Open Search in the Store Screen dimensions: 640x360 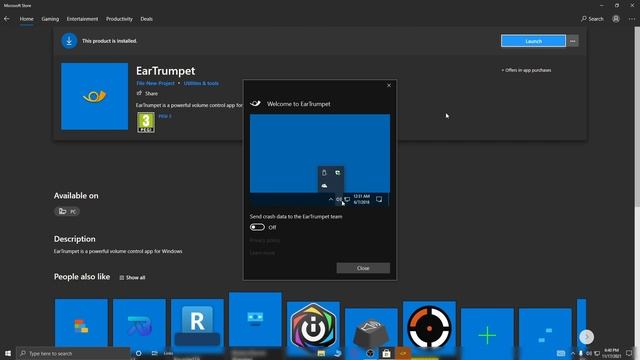point(592,19)
